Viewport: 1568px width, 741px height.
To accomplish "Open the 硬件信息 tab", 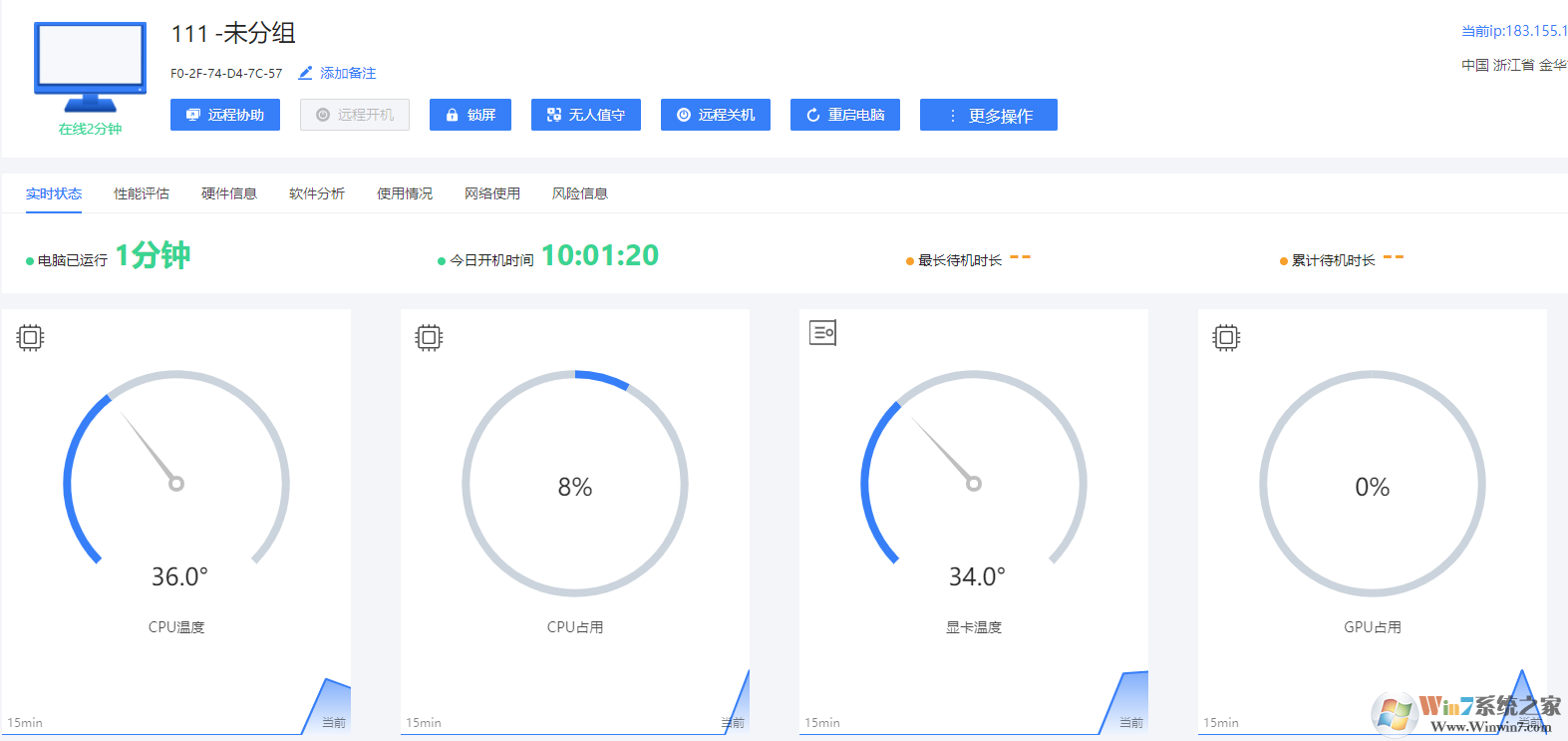I will (x=229, y=193).
